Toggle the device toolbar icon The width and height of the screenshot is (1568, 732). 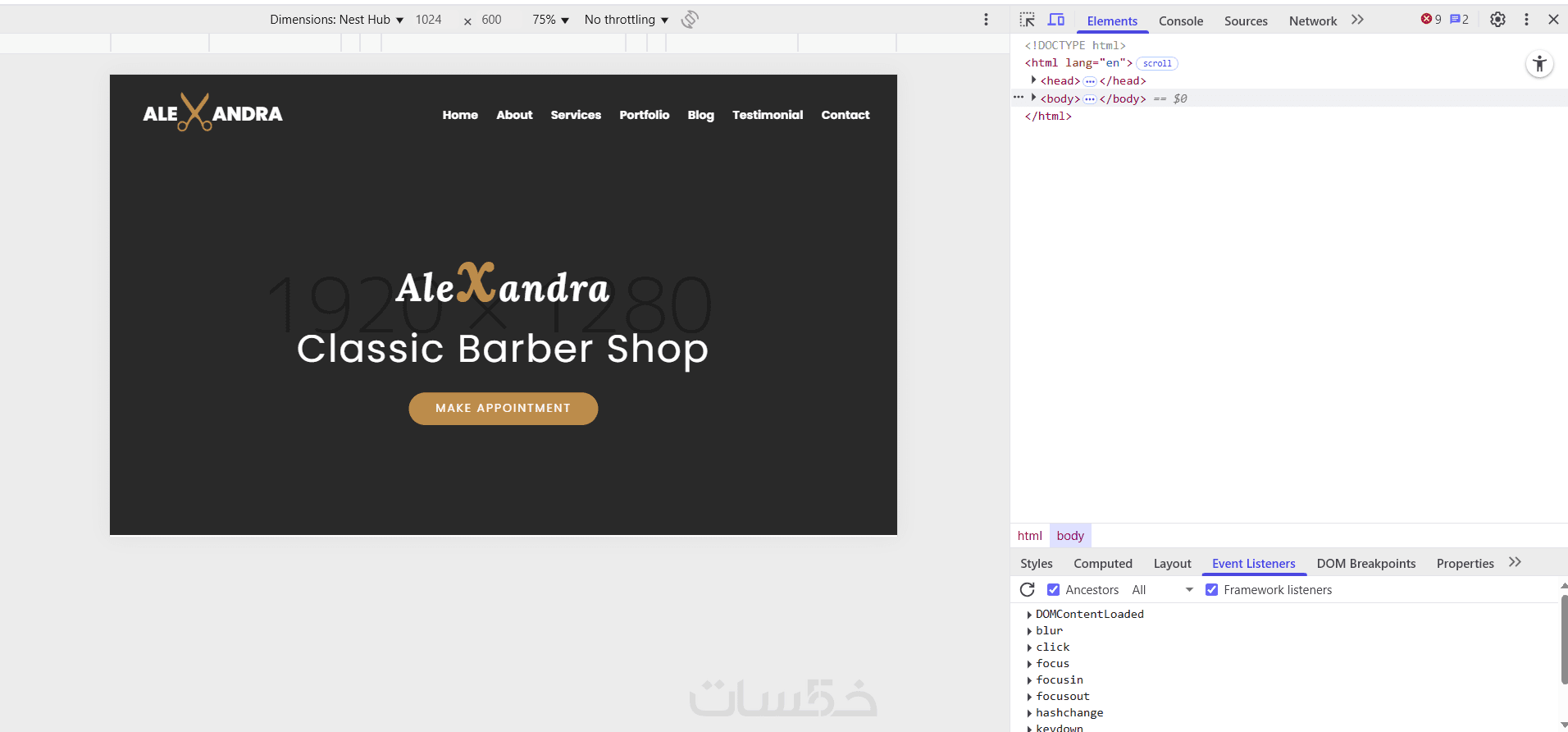(x=1056, y=20)
